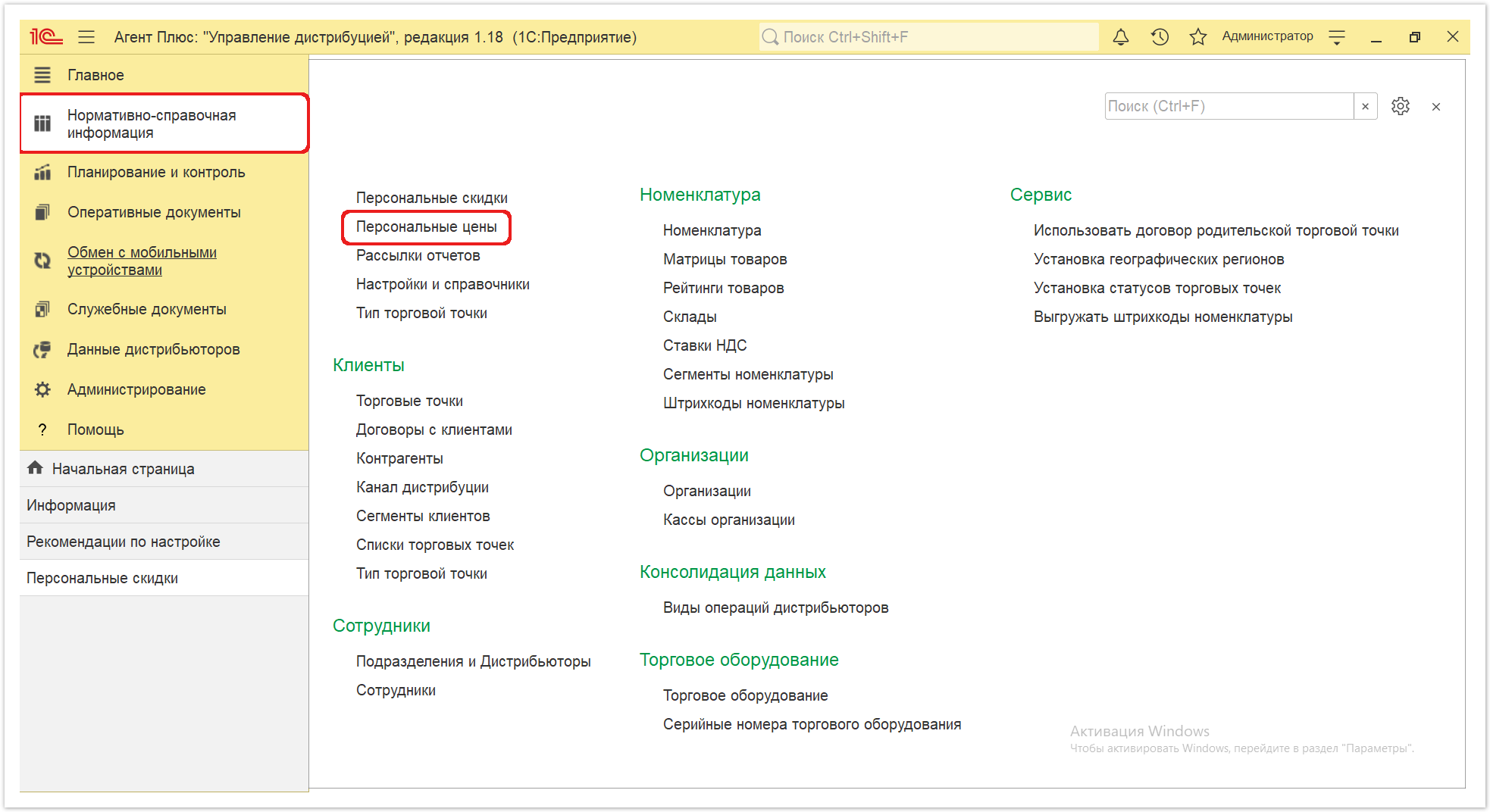Clear the section search field
The width and height of the screenshot is (1490, 812).
(1365, 106)
